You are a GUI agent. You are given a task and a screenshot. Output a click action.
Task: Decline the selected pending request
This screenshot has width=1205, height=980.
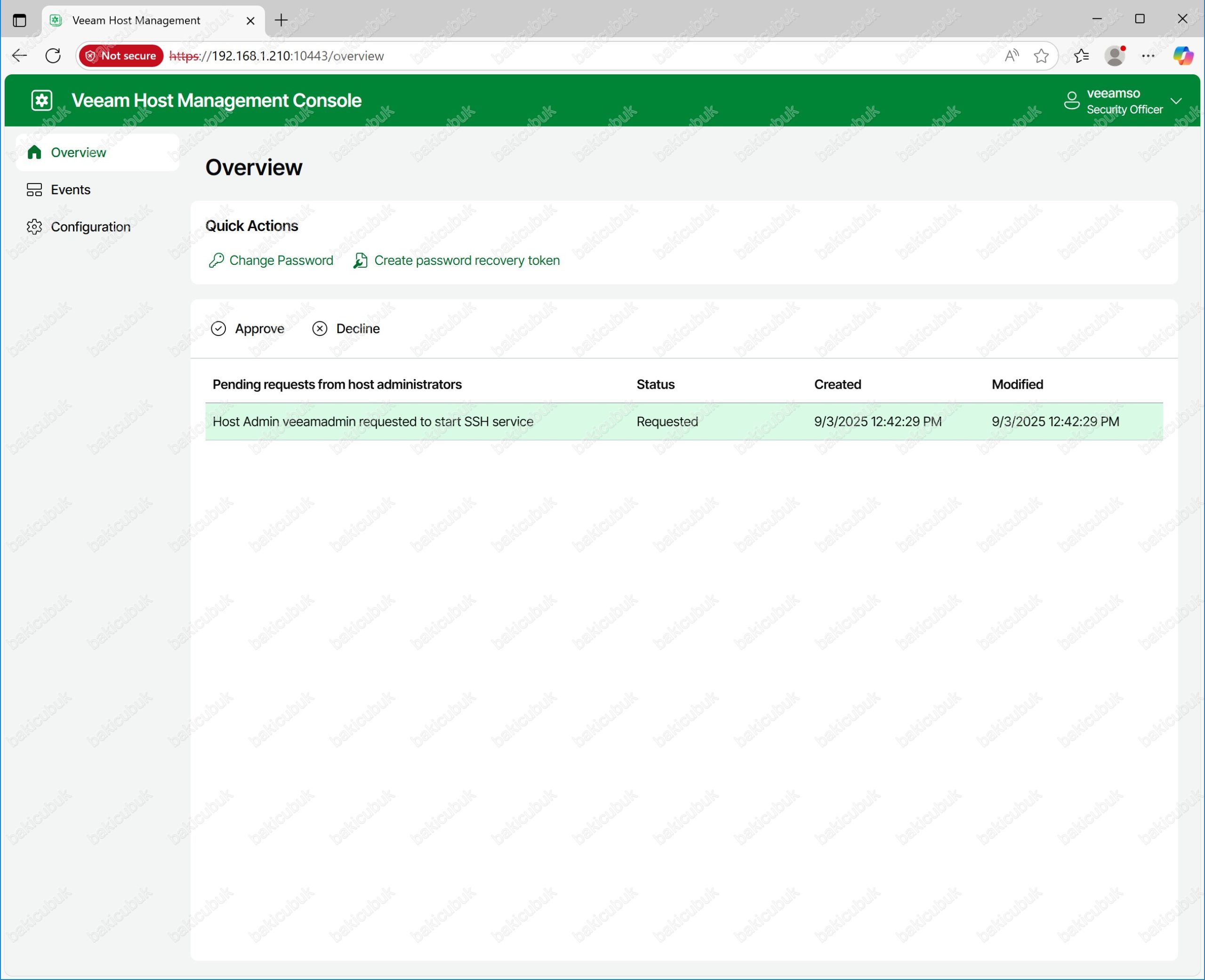click(x=345, y=328)
